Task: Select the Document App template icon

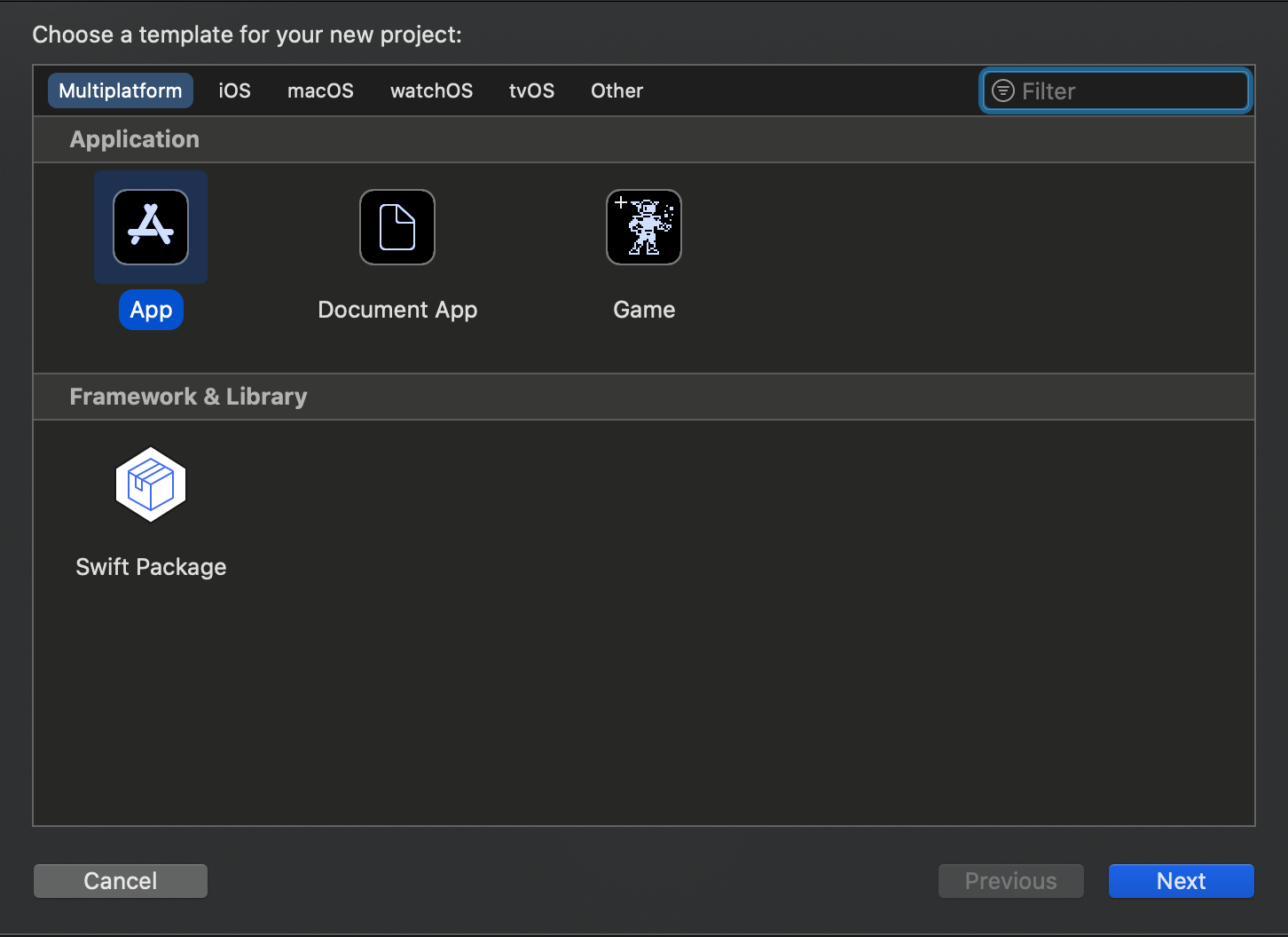Action: point(397,227)
